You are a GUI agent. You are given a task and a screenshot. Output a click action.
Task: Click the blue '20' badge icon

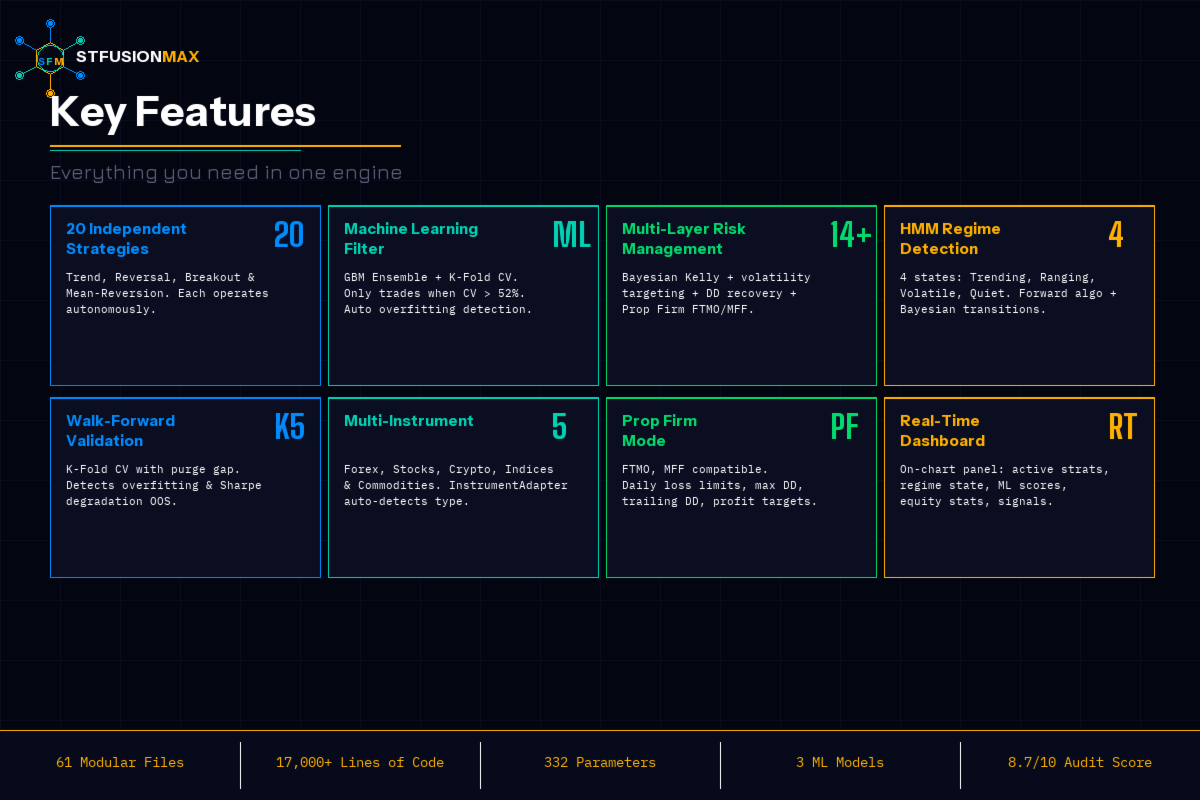tap(289, 234)
